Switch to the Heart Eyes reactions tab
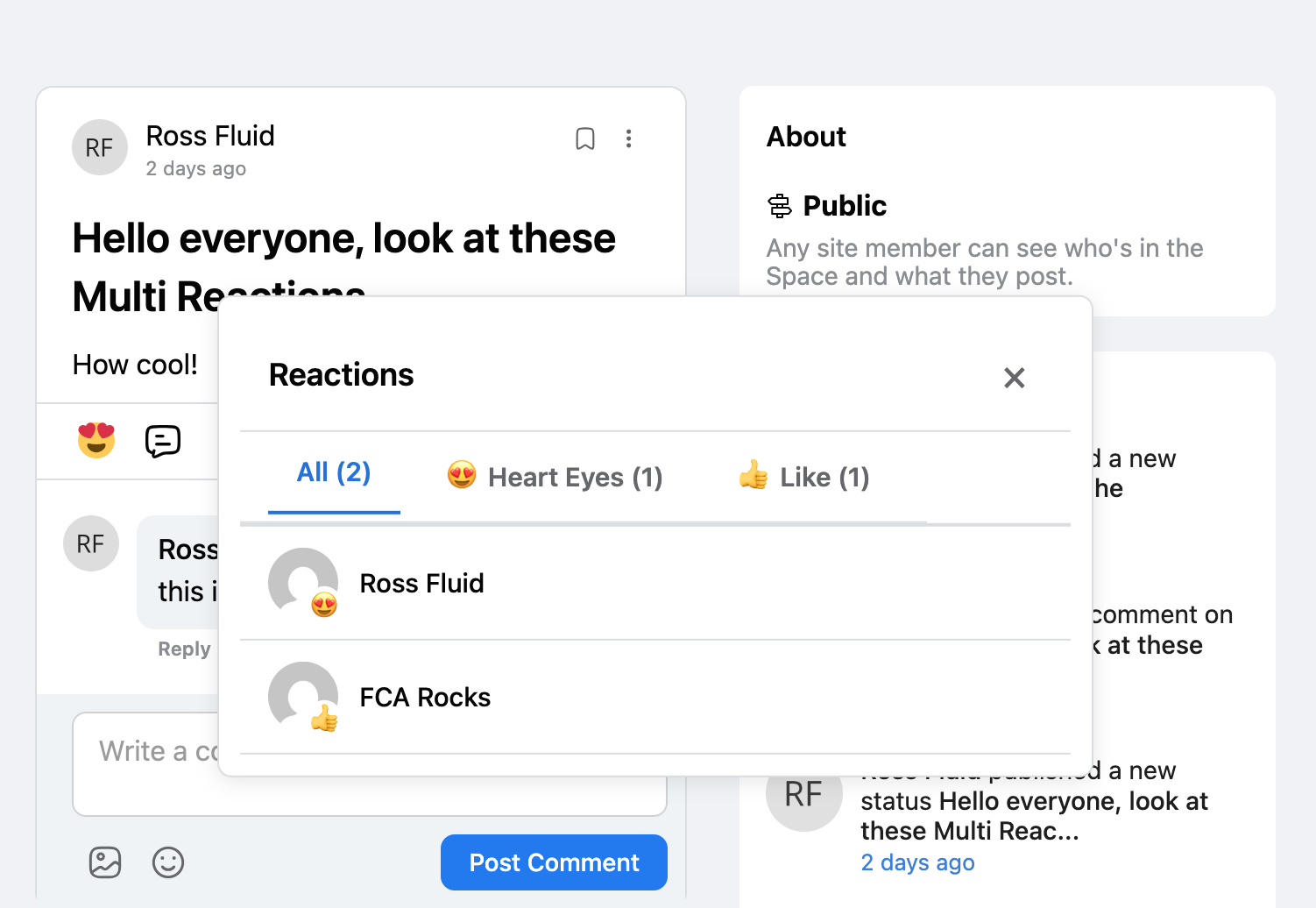The image size is (1316, 908). 554,477
